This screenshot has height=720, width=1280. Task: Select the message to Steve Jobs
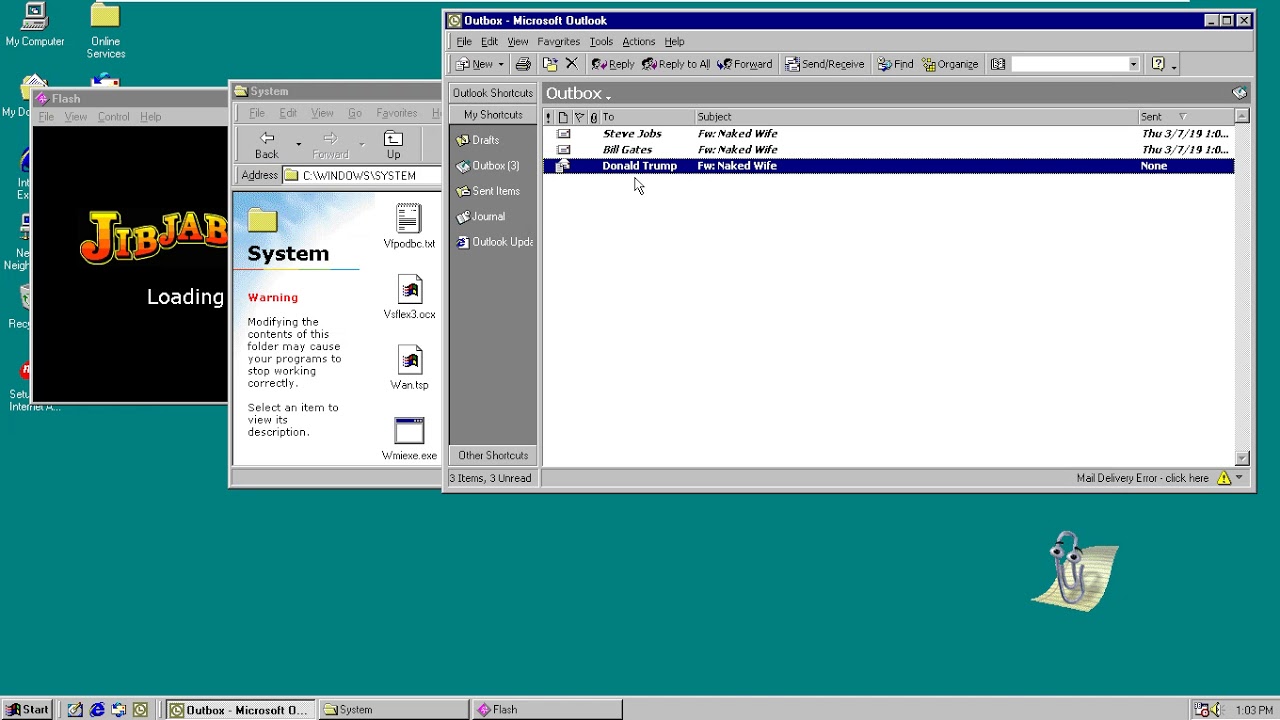(x=888, y=134)
